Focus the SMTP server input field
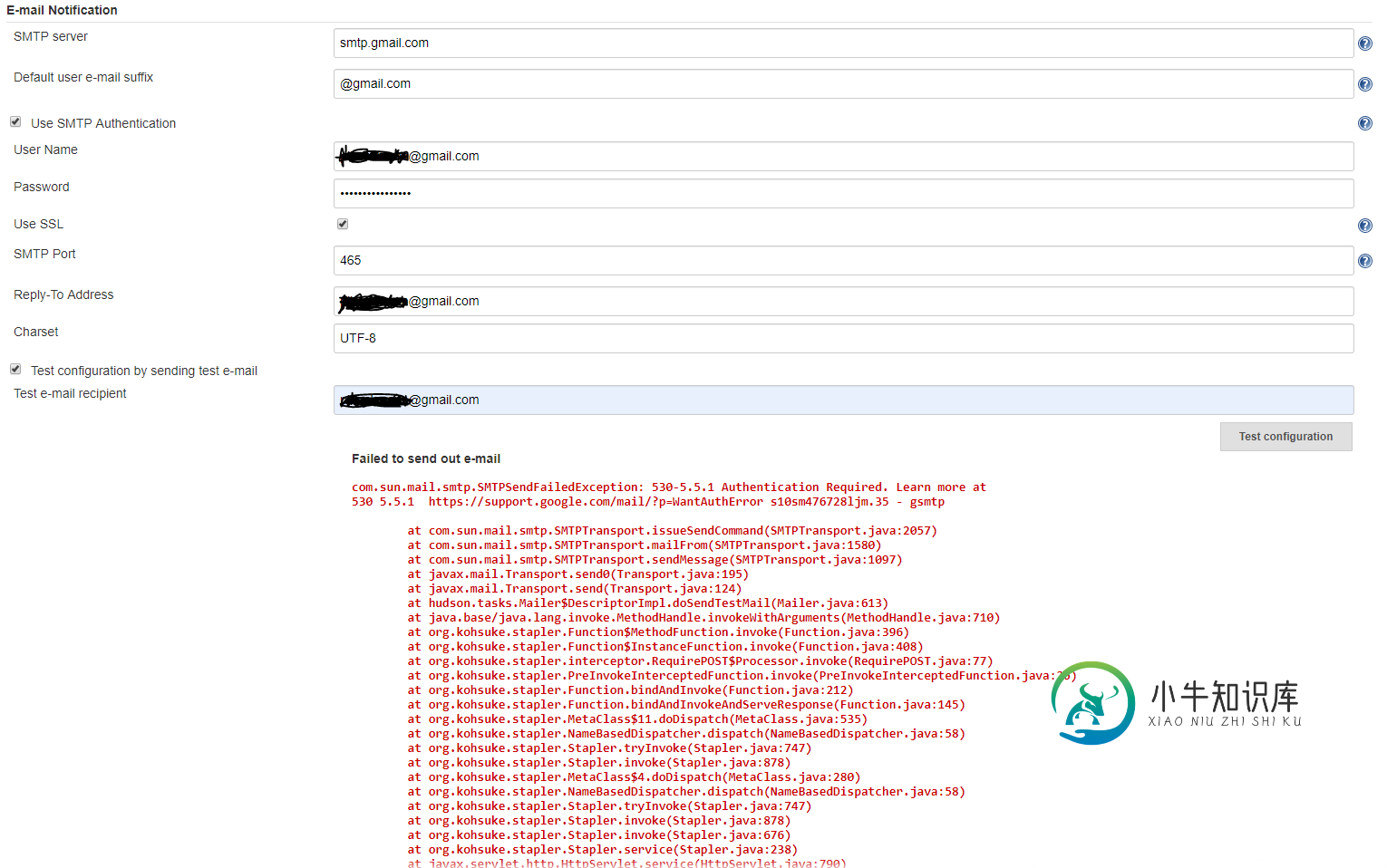The image size is (1387, 868). pos(843,43)
